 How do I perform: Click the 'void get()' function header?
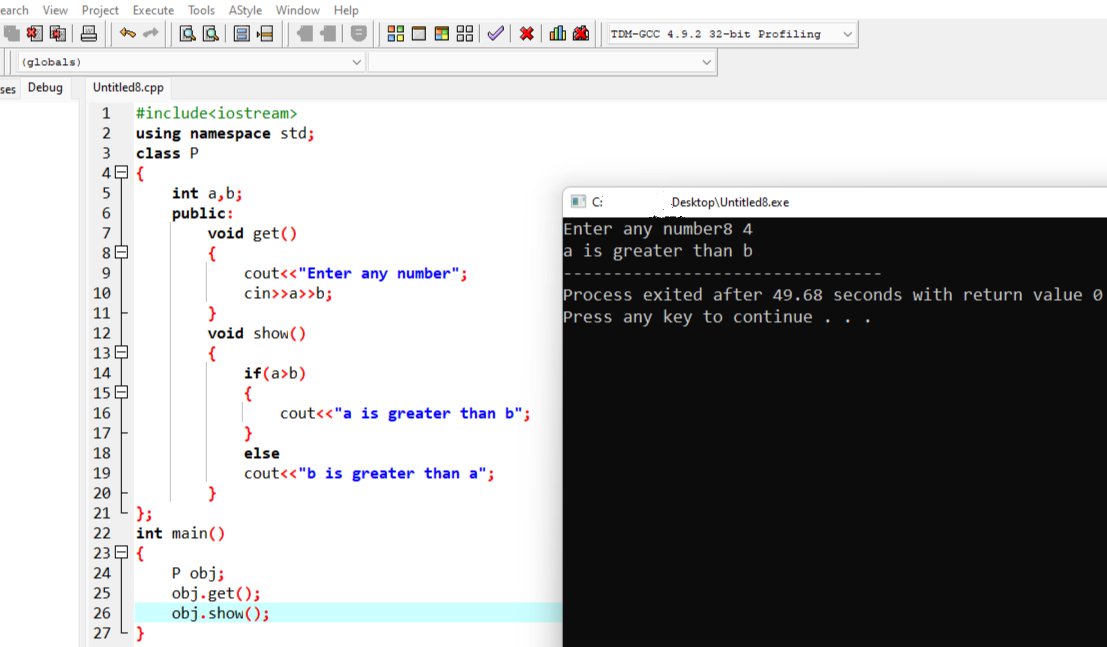pyautogui.click(x=252, y=233)
